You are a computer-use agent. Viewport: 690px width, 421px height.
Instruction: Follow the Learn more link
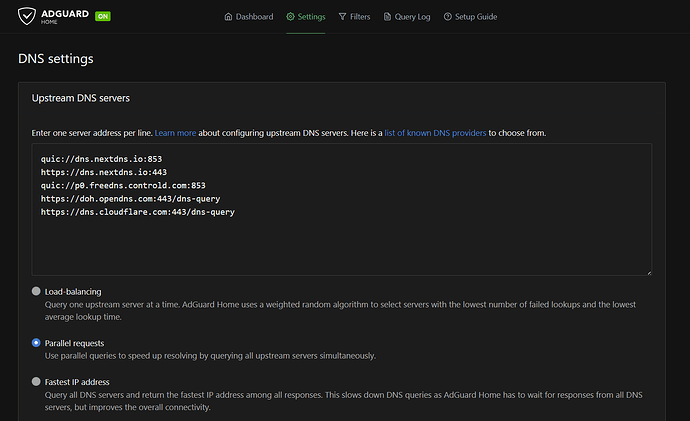175,133
